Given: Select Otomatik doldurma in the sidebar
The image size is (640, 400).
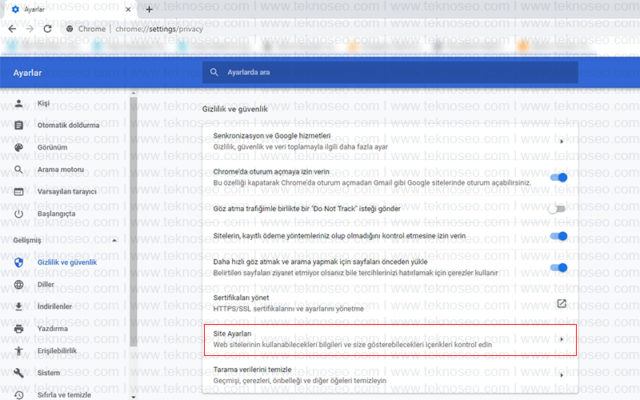Looking at the screenshot, I should click(68, 125).
